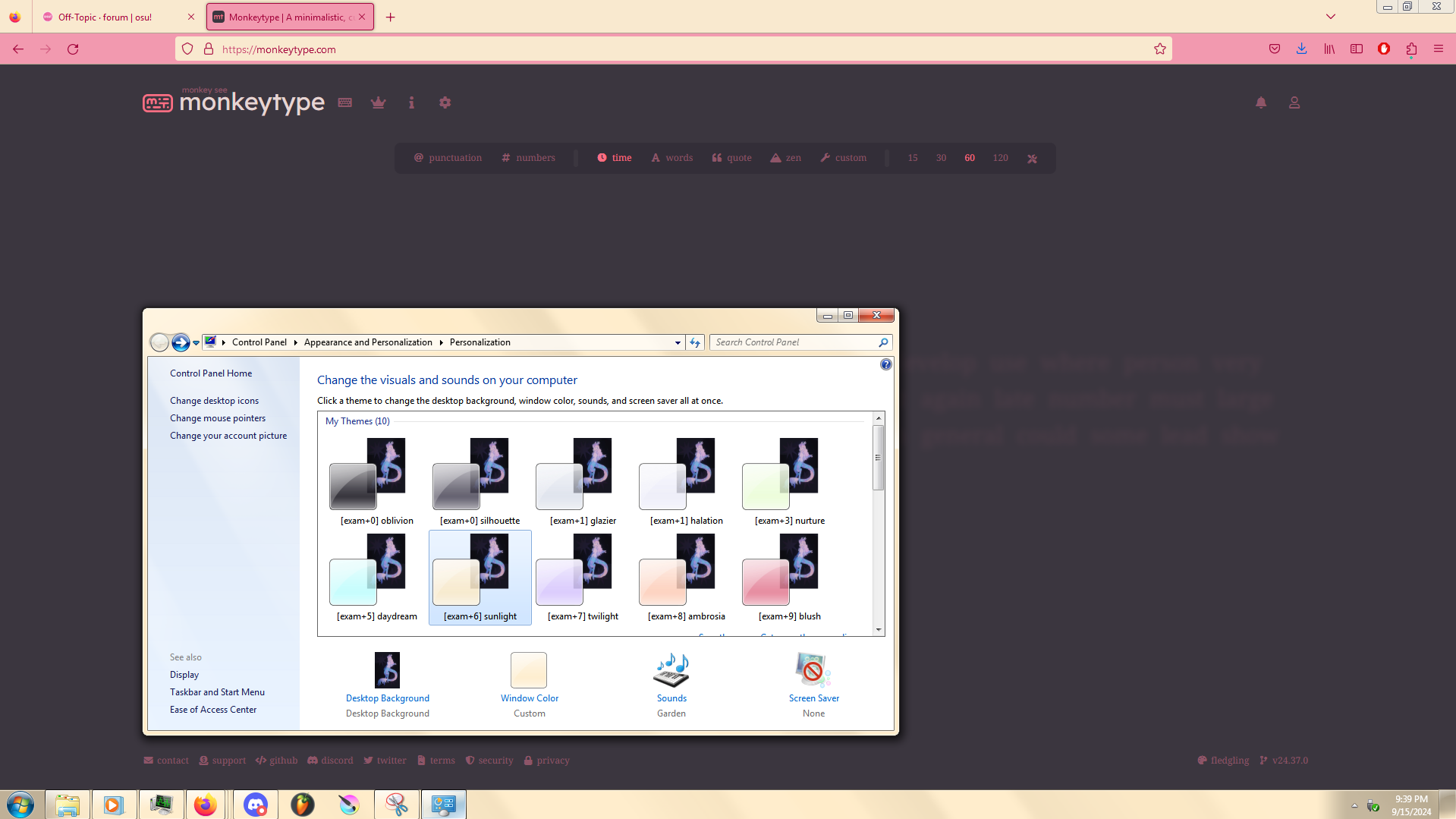The image size is (1456, 819).
Task: Go to Control Panel Home
Action: (x=211, y=373)
